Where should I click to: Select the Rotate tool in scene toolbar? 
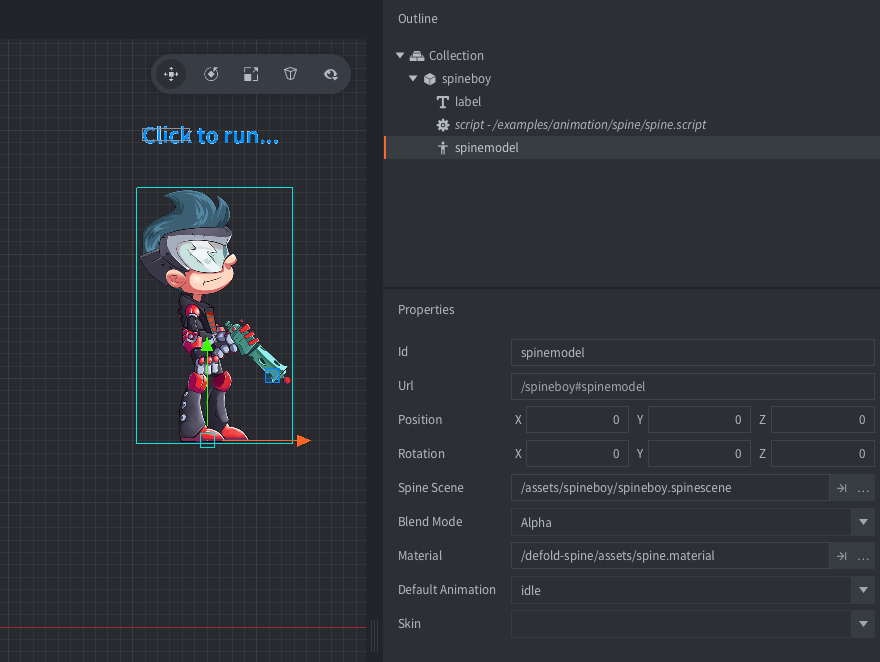211,74
